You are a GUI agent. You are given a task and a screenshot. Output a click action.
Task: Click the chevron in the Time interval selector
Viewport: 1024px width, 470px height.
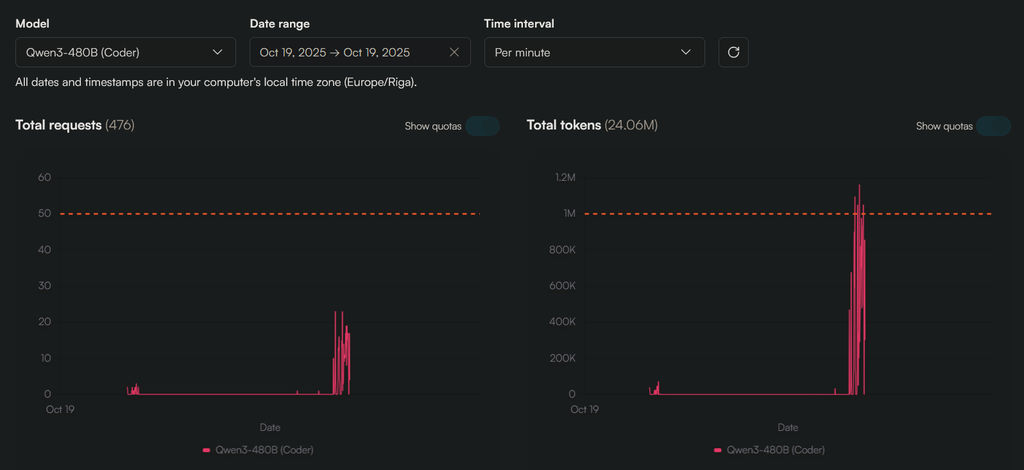coord(686,52)
